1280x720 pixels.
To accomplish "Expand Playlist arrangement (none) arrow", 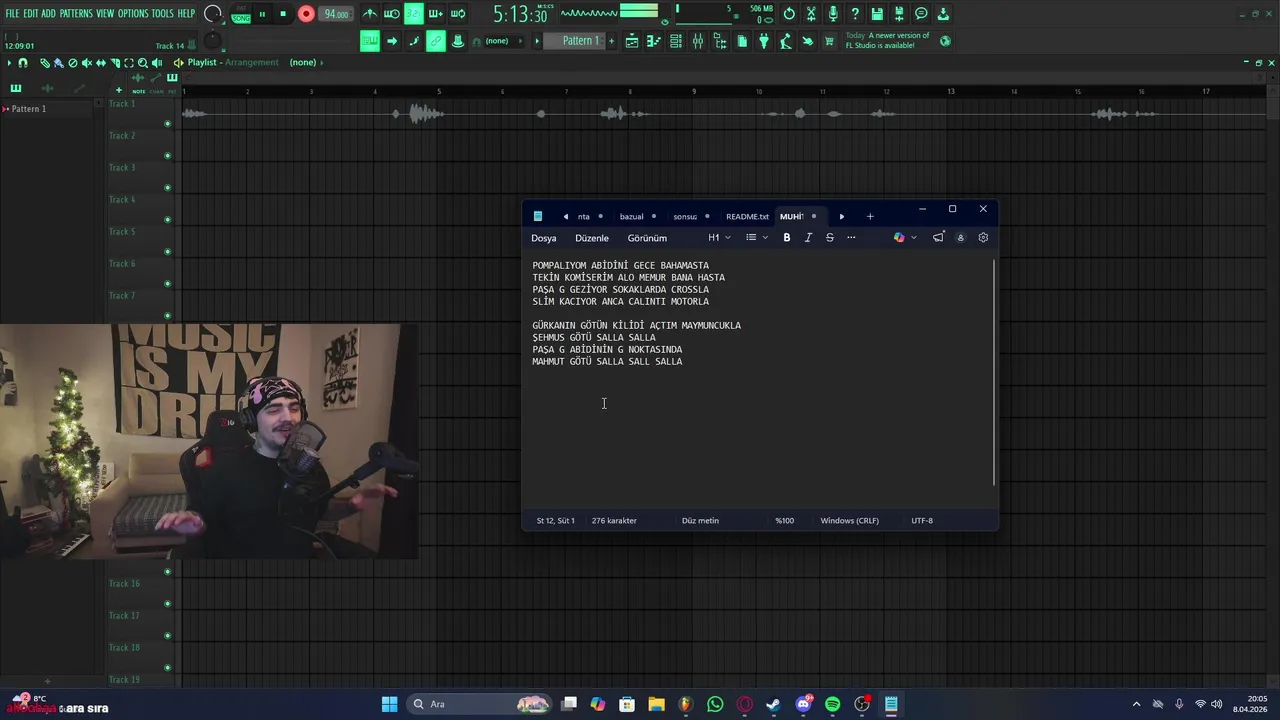I will click(x=324, y=63).
